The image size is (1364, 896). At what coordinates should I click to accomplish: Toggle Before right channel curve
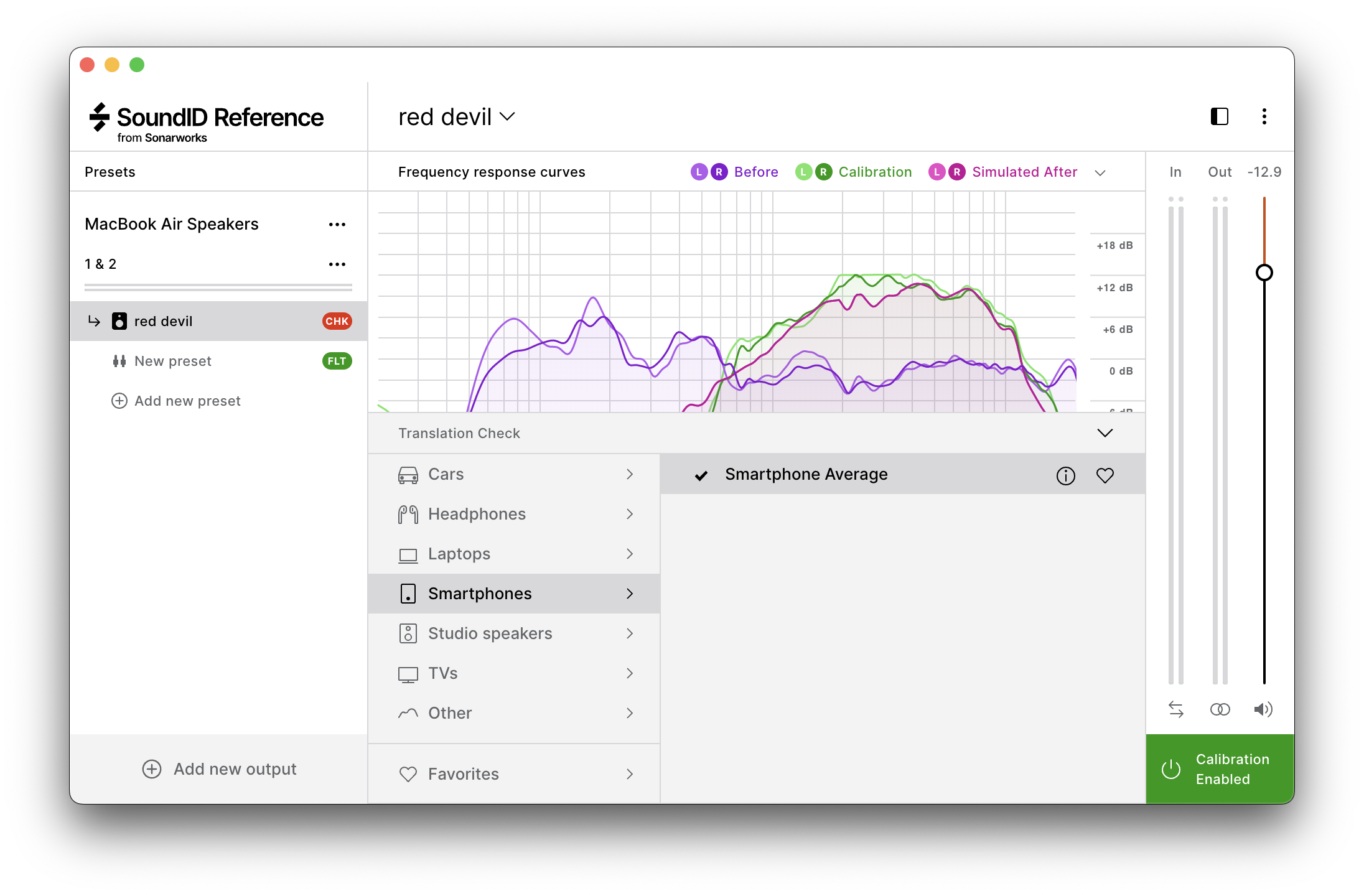pyautogui.click(x=719, y=172)
